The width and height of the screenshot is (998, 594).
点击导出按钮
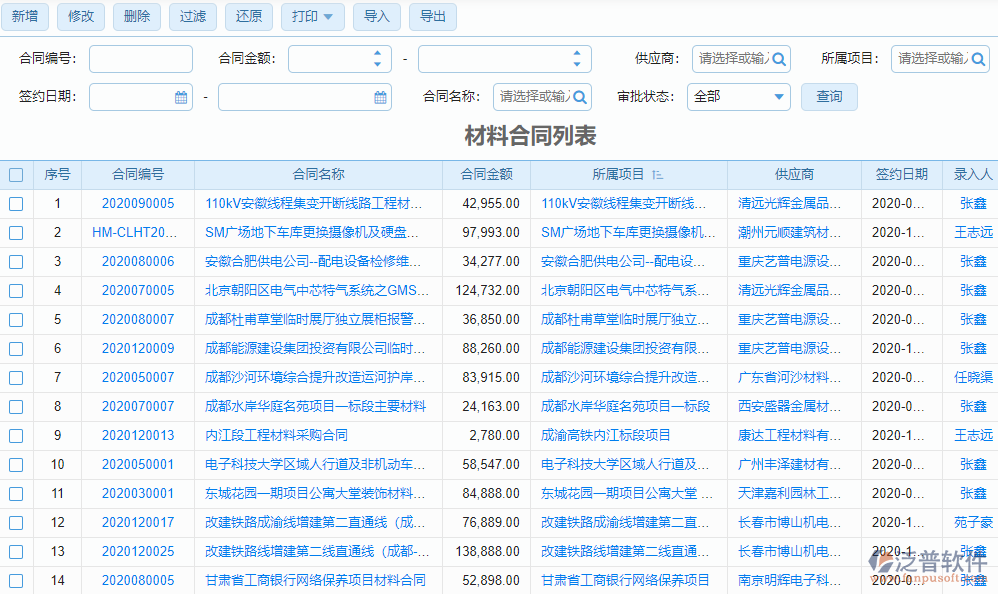click(433, 17)
